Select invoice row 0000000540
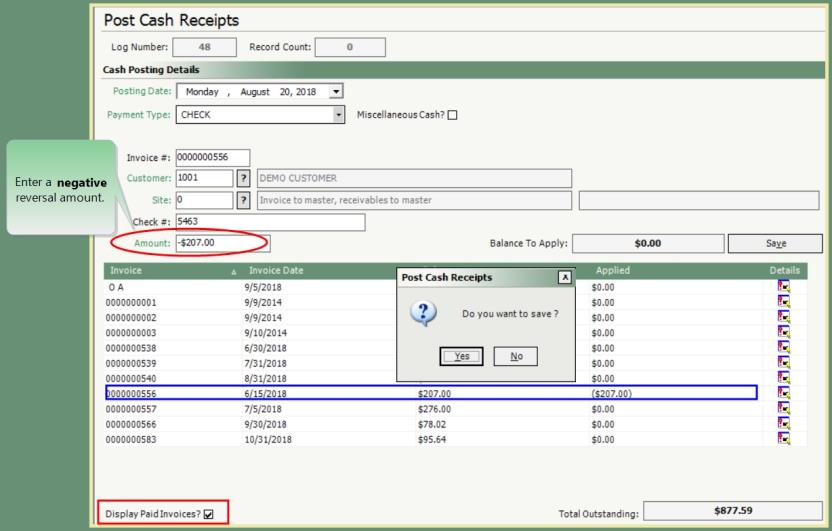Image resolution: width=832 pixels, height=531 pixels. pyautogui.click(x=250, y=378)
